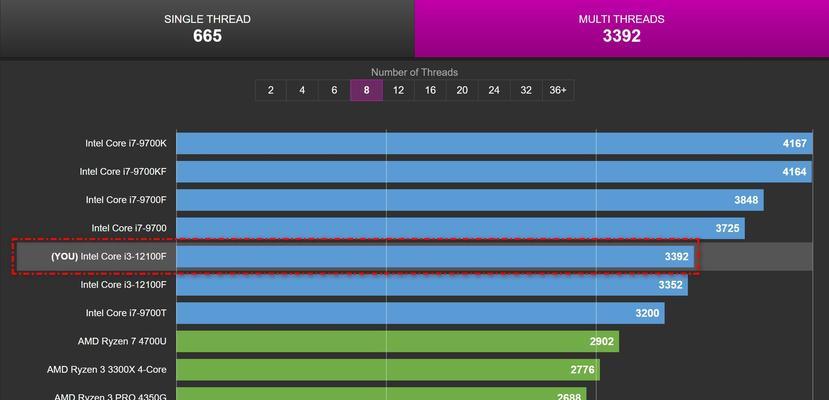Click the 3848 score bar
Image resolution: width=829 pixels, height=400 pixels.
point(470,200)
